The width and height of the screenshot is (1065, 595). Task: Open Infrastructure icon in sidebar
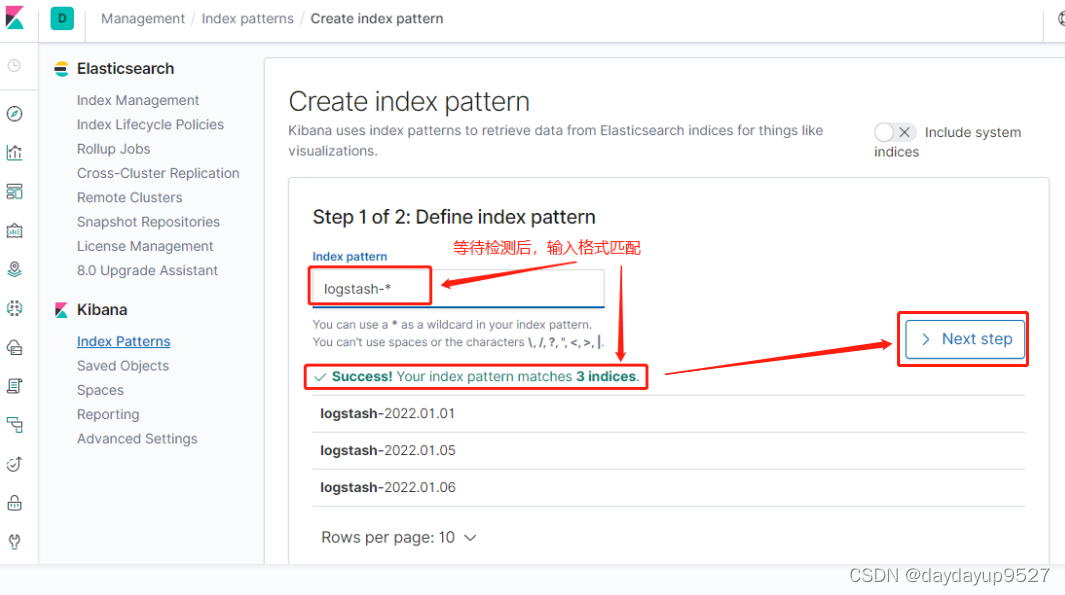(14, 348)
